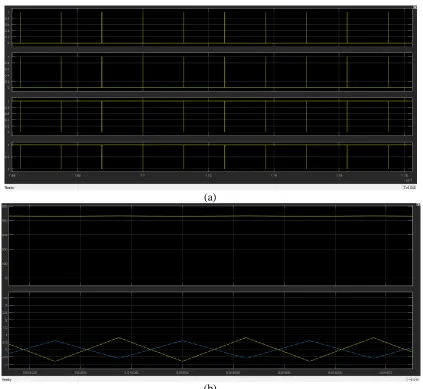This screenshot has width=423, height=389.
Task: Click the time offset readout under scope (a)
Action: [x=409, y=188]
